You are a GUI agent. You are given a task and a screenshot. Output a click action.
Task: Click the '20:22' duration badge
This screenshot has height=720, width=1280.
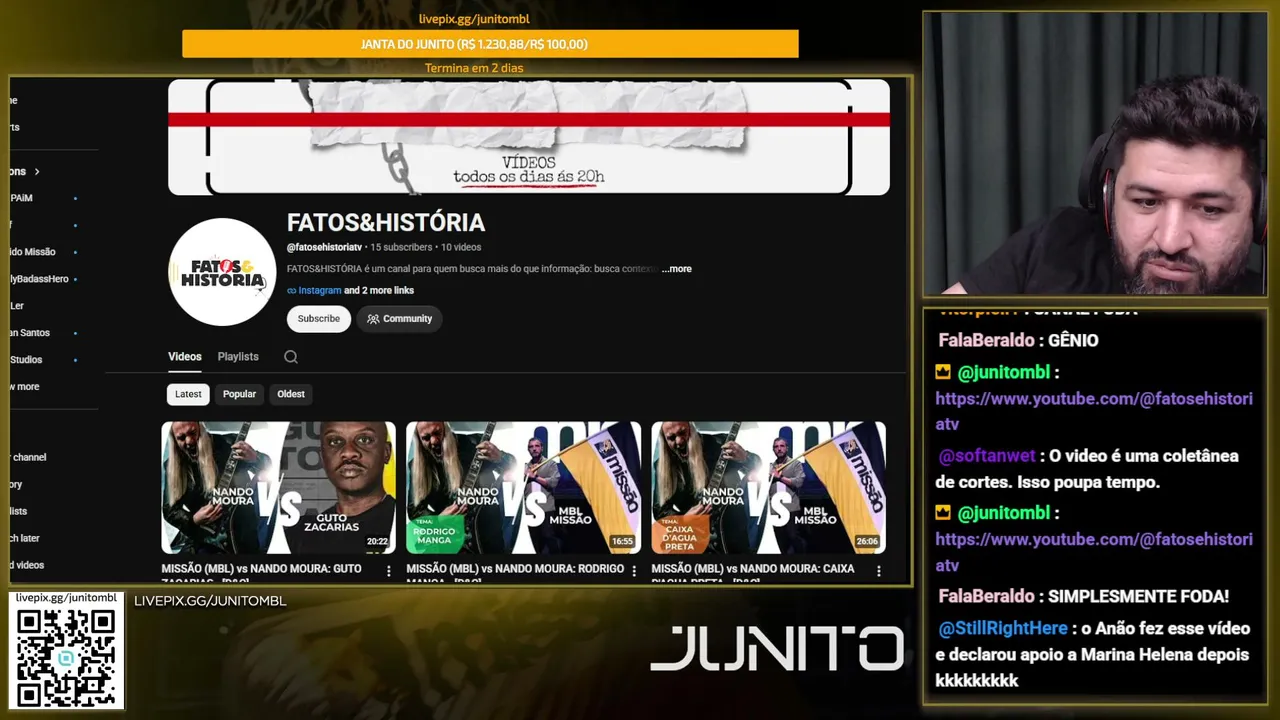pyautogui.click(x=377, y=542)
